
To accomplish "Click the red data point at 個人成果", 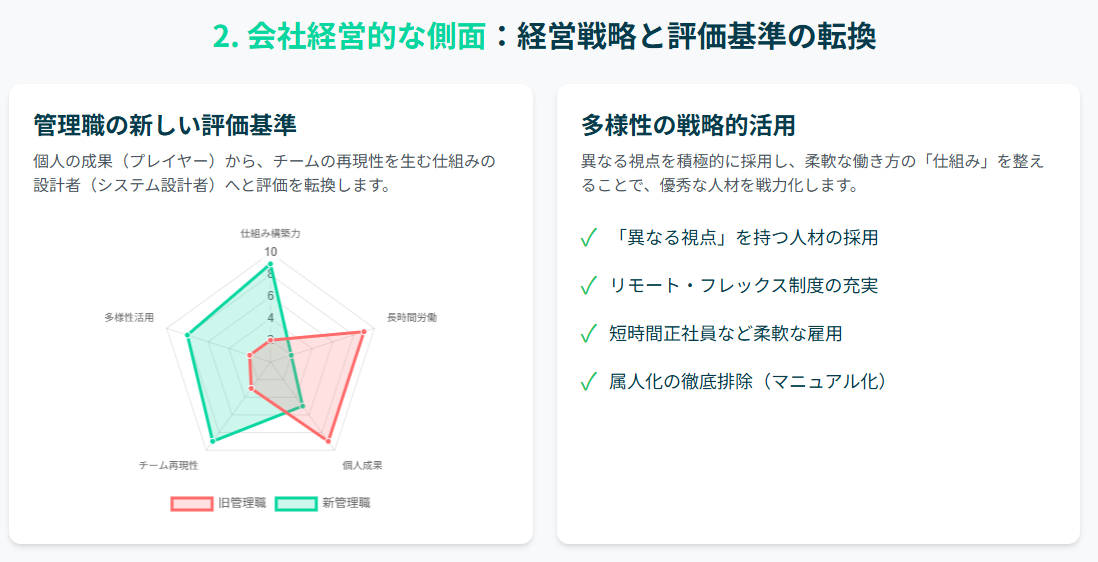I will point(328,440).
